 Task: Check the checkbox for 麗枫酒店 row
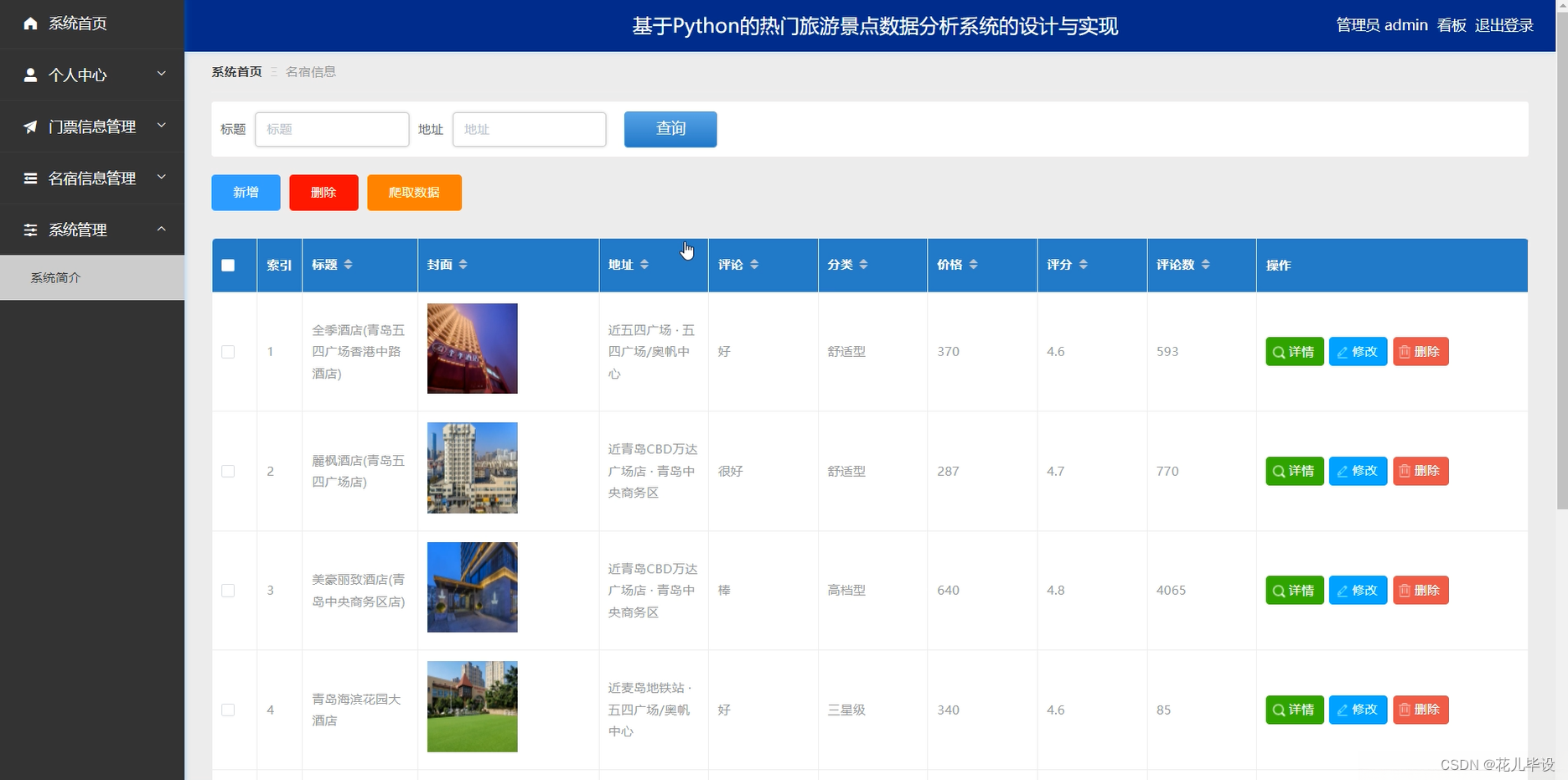pos(227,471)
